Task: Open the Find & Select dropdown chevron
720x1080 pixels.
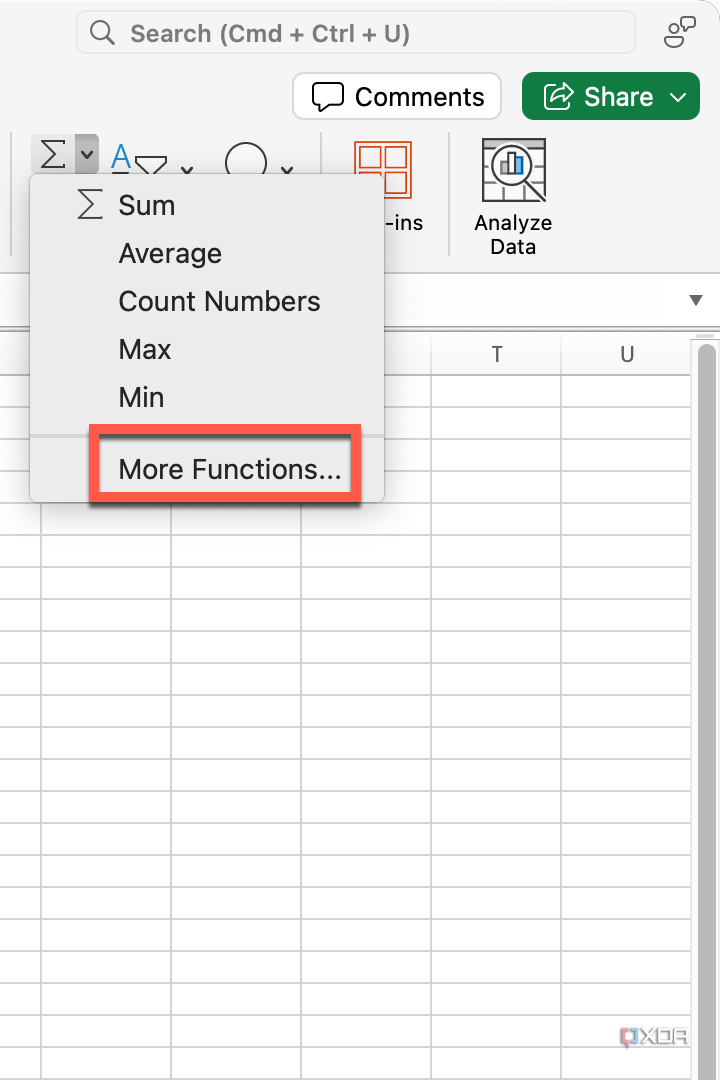Action: 288,170
